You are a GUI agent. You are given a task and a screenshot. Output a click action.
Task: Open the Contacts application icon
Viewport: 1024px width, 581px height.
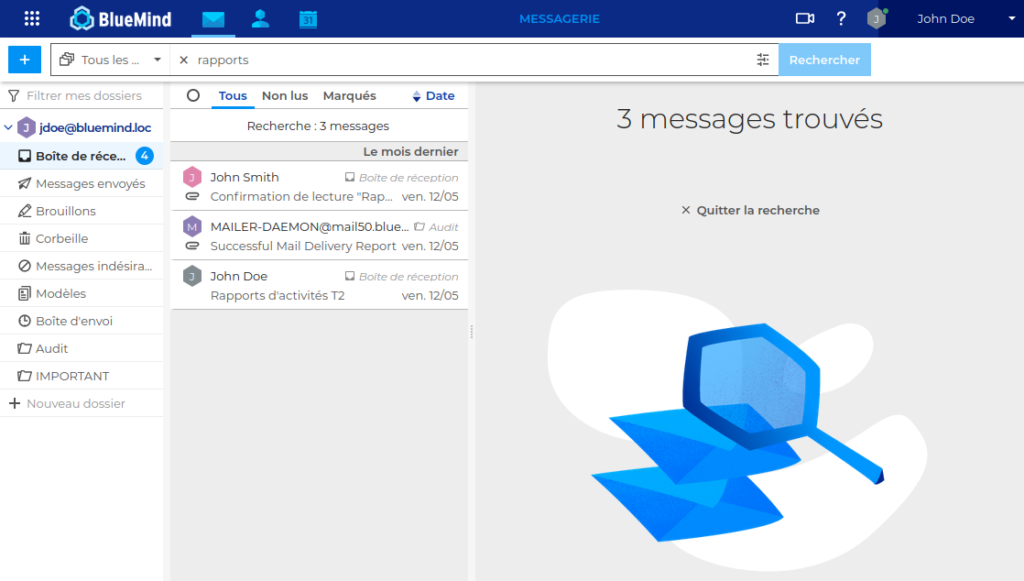(261, 19)
